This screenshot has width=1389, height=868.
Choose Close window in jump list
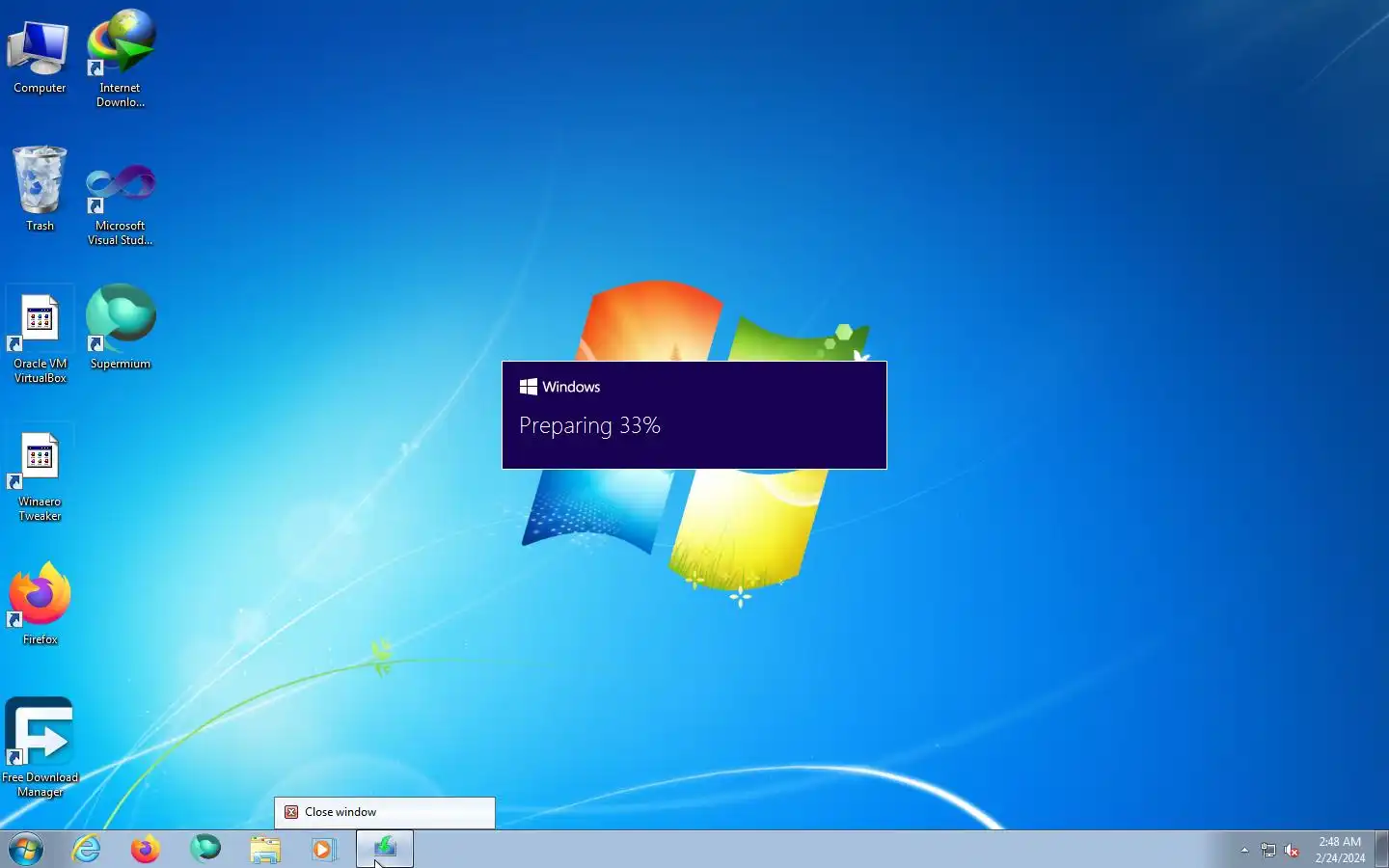(385, 812)
